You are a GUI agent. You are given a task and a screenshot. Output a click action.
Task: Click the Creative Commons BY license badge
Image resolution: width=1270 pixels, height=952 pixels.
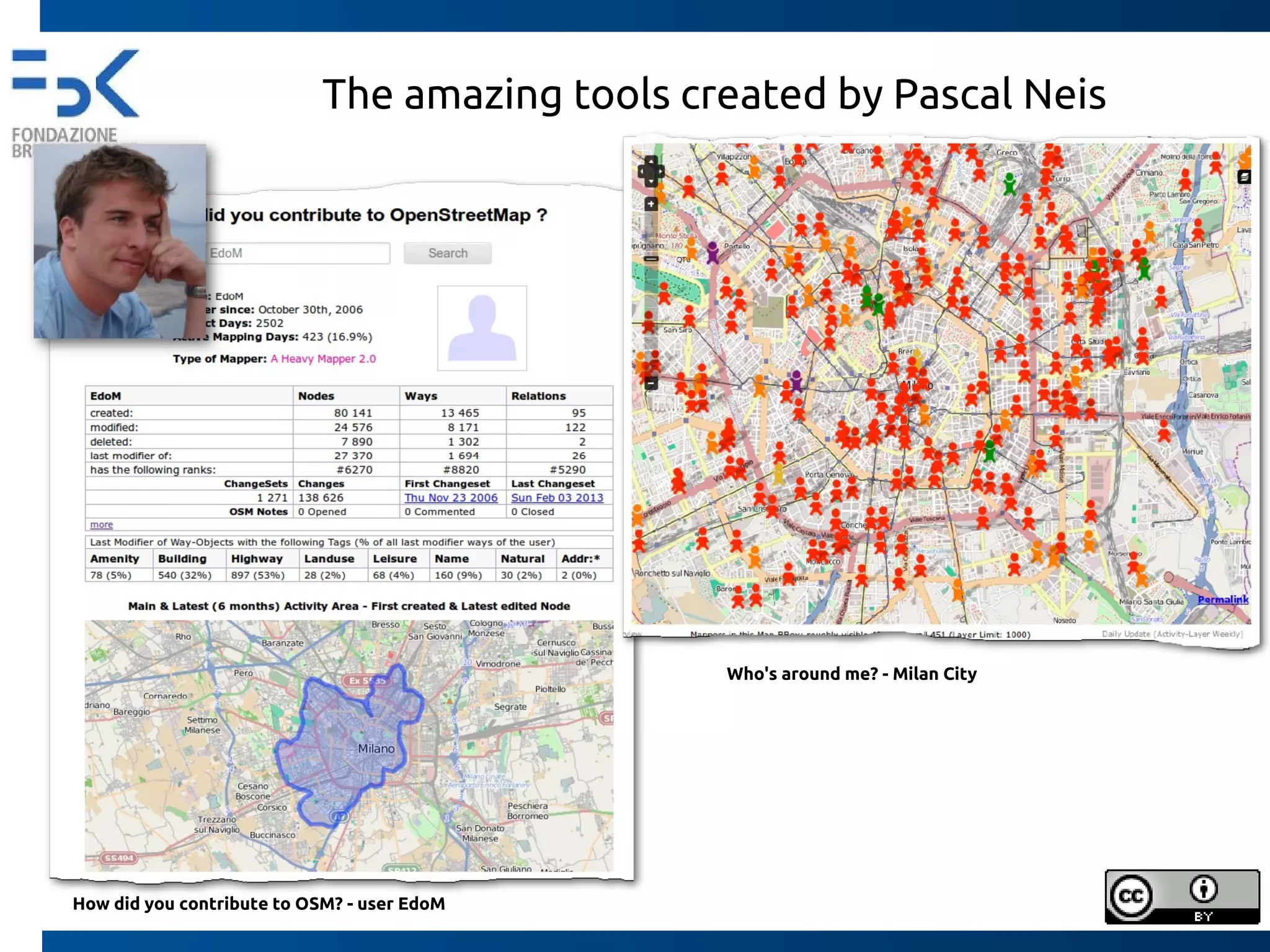pos(1182,896)
